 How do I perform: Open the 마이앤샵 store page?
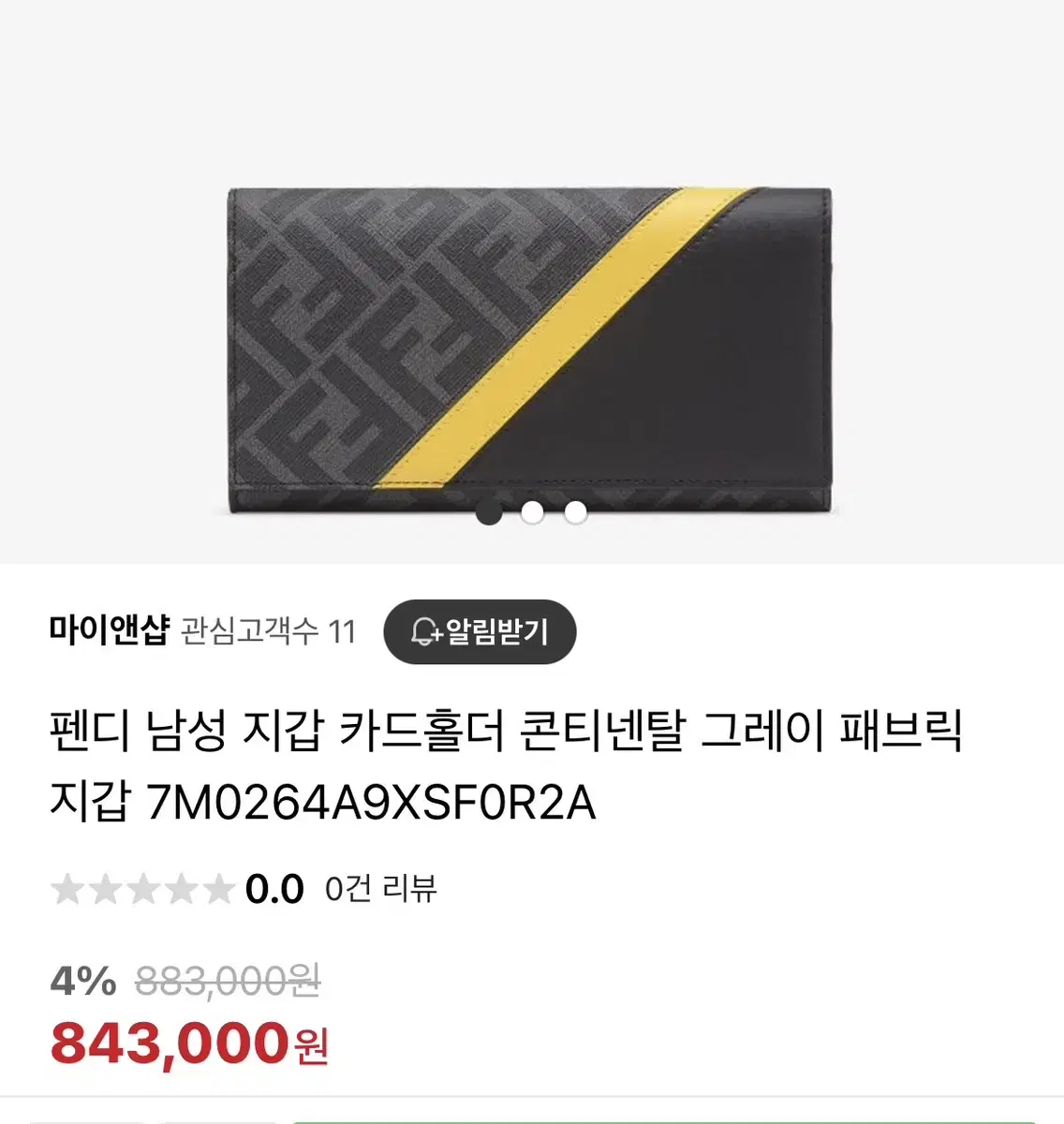[109, 631]
